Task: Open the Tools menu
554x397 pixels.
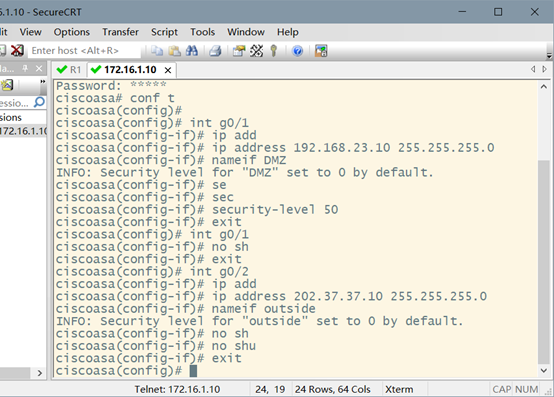Action: click(x=202, y=32)
